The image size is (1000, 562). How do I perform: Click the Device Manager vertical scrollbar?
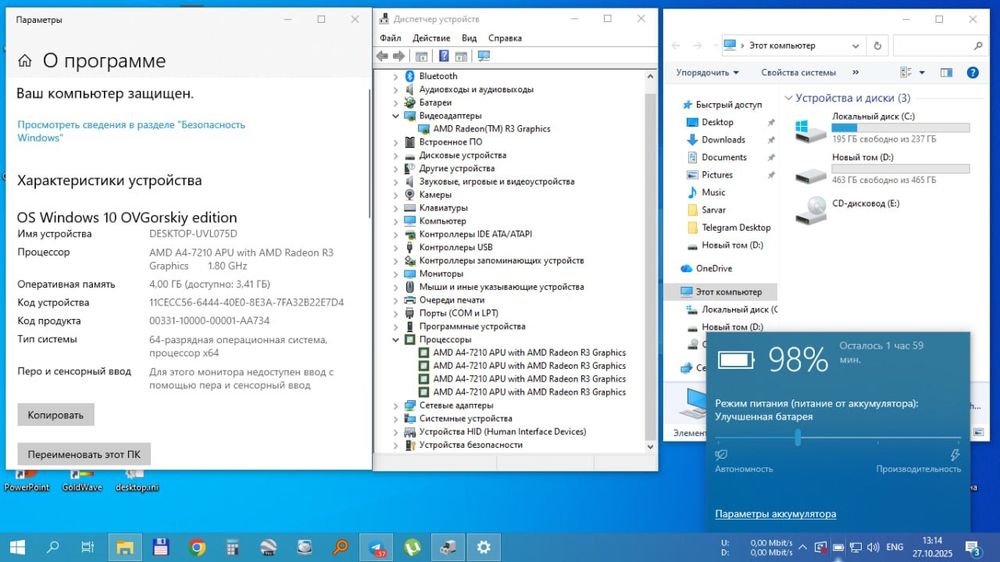point(650,262)
